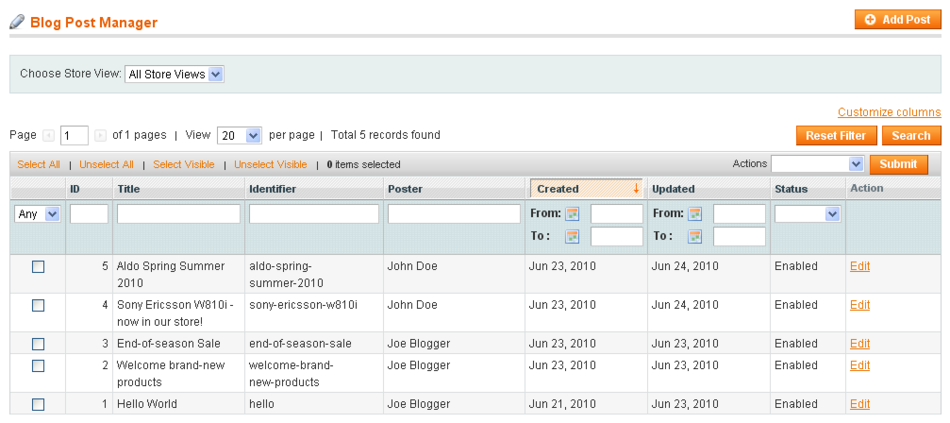Open the Actions dropdown menu
The width and height of the screenshot is (950, 423).
point(817,164)
